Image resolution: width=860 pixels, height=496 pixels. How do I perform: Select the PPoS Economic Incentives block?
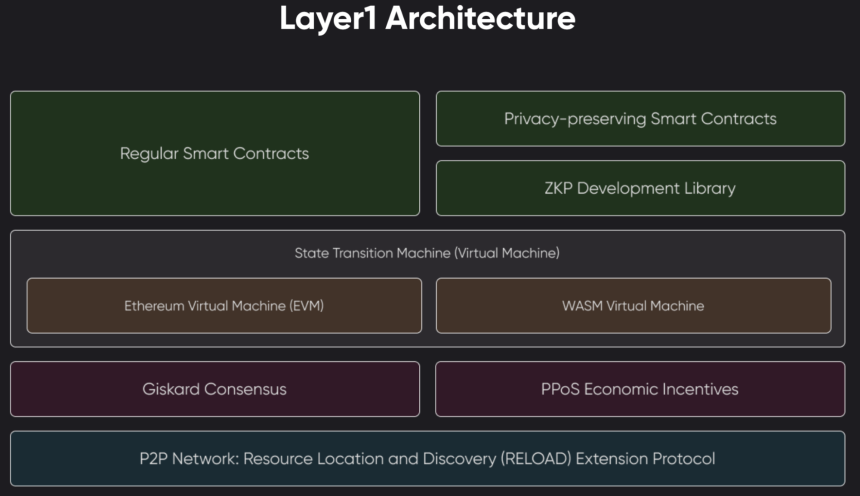[x=640, y=389]
